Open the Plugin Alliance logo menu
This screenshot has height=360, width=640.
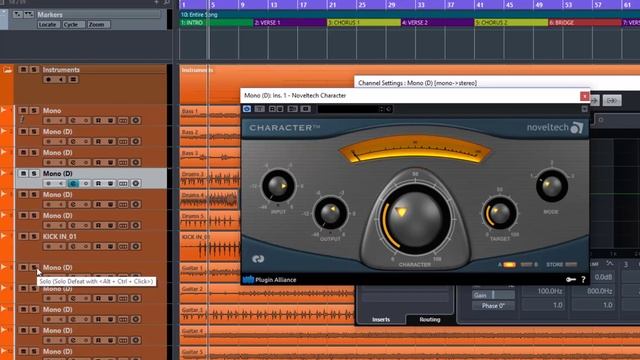pos(269,280)
